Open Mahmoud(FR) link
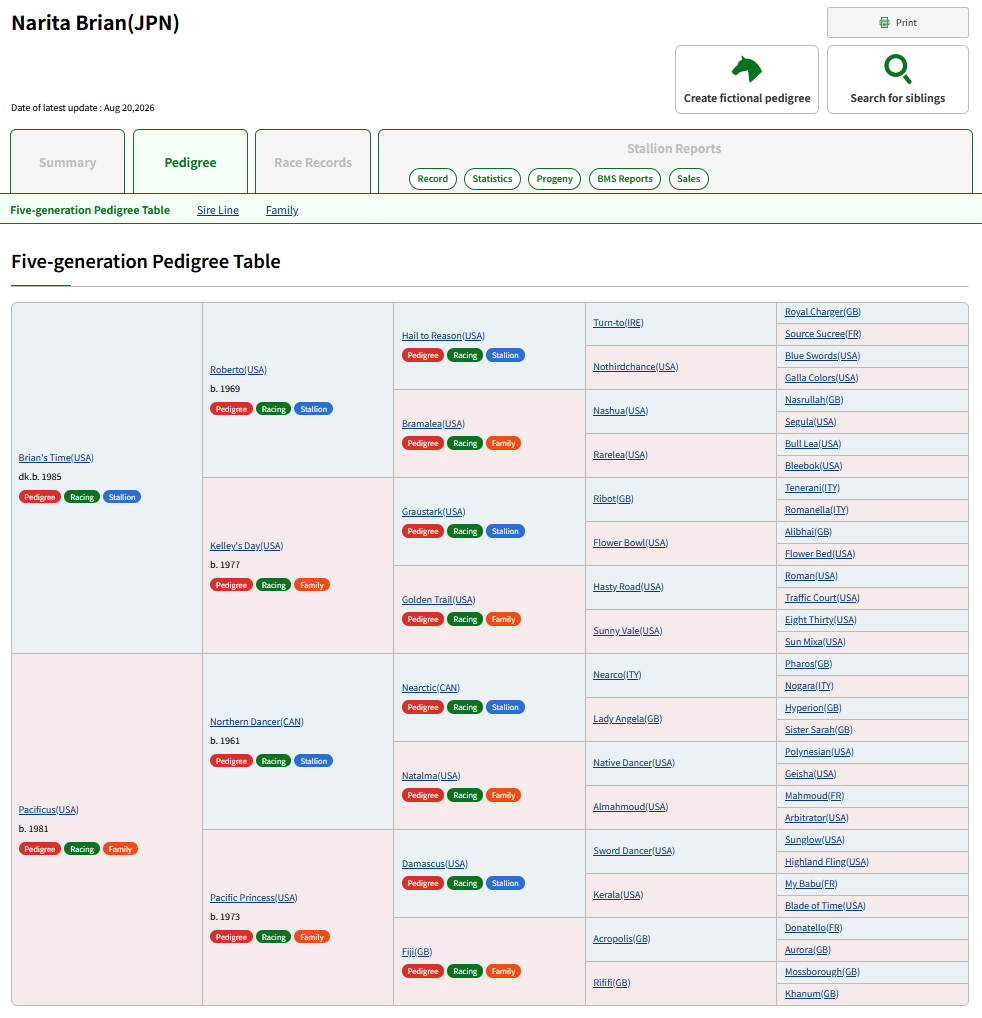 [x=814, y=796]
